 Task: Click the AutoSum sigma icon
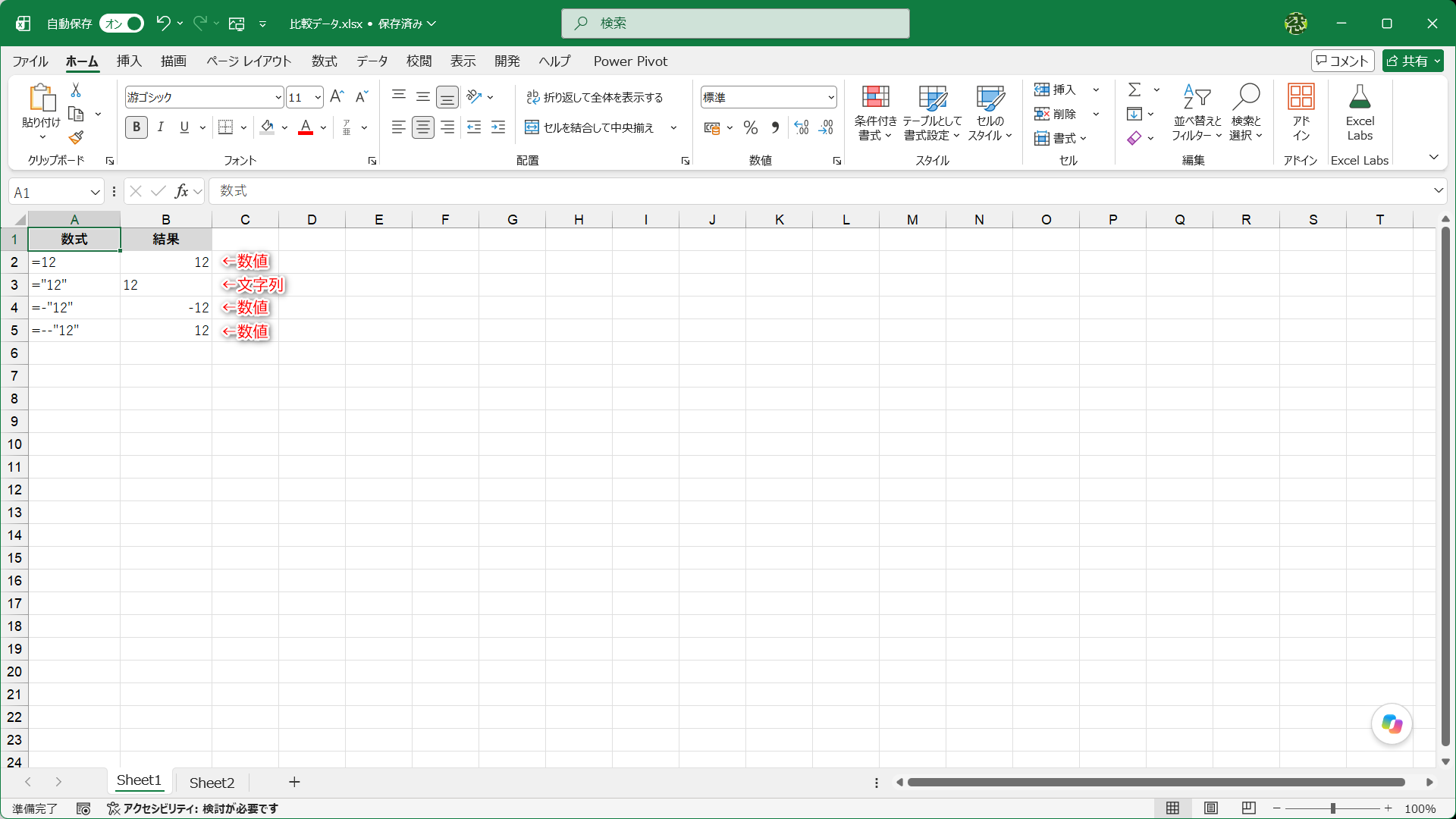(x=1134, y=89)
